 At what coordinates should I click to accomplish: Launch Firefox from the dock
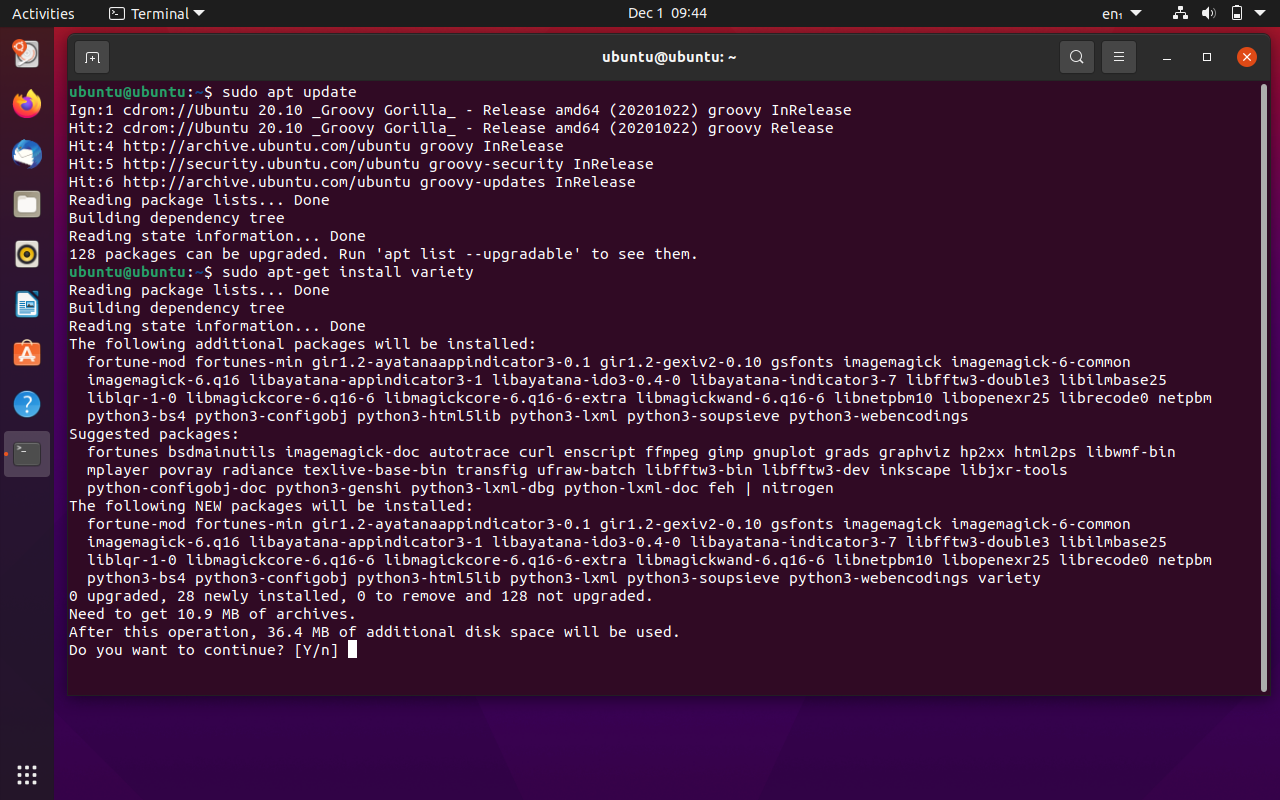click(27, 103)
